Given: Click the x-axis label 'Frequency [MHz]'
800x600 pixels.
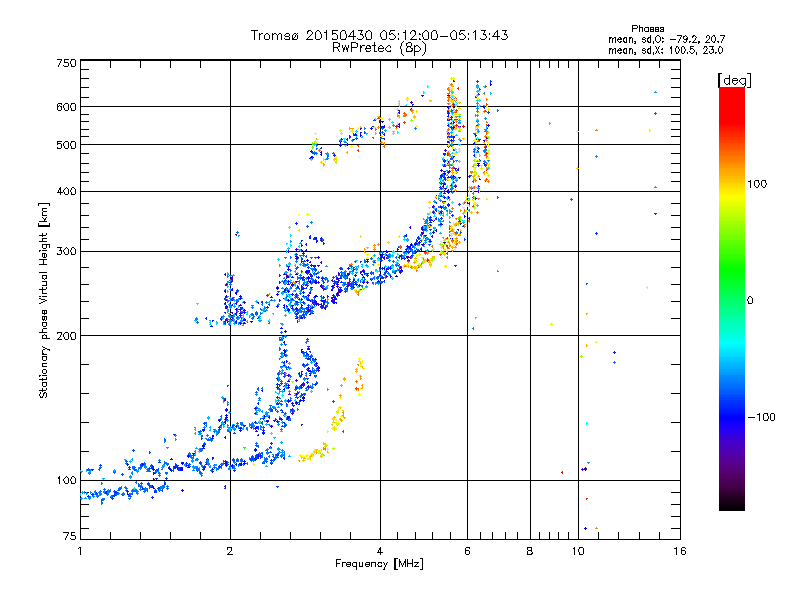Looking at the screenshot, I should click(x=379, y=564).
